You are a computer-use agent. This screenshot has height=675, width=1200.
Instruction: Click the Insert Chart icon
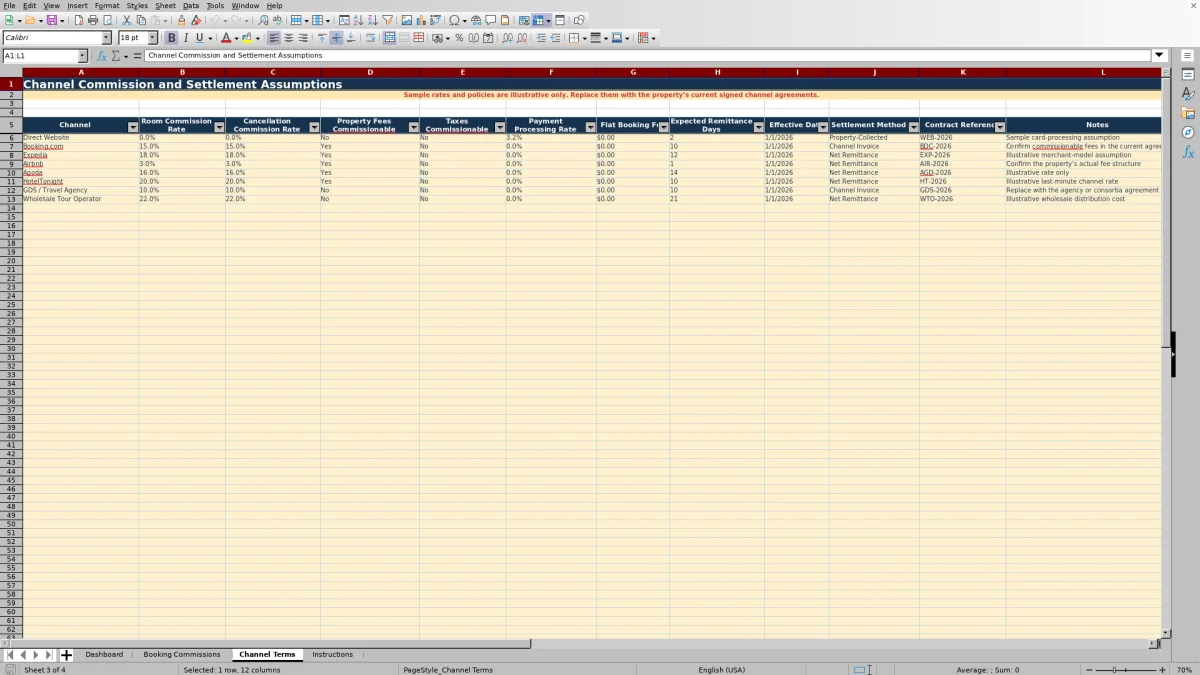(x=420, y=20)
